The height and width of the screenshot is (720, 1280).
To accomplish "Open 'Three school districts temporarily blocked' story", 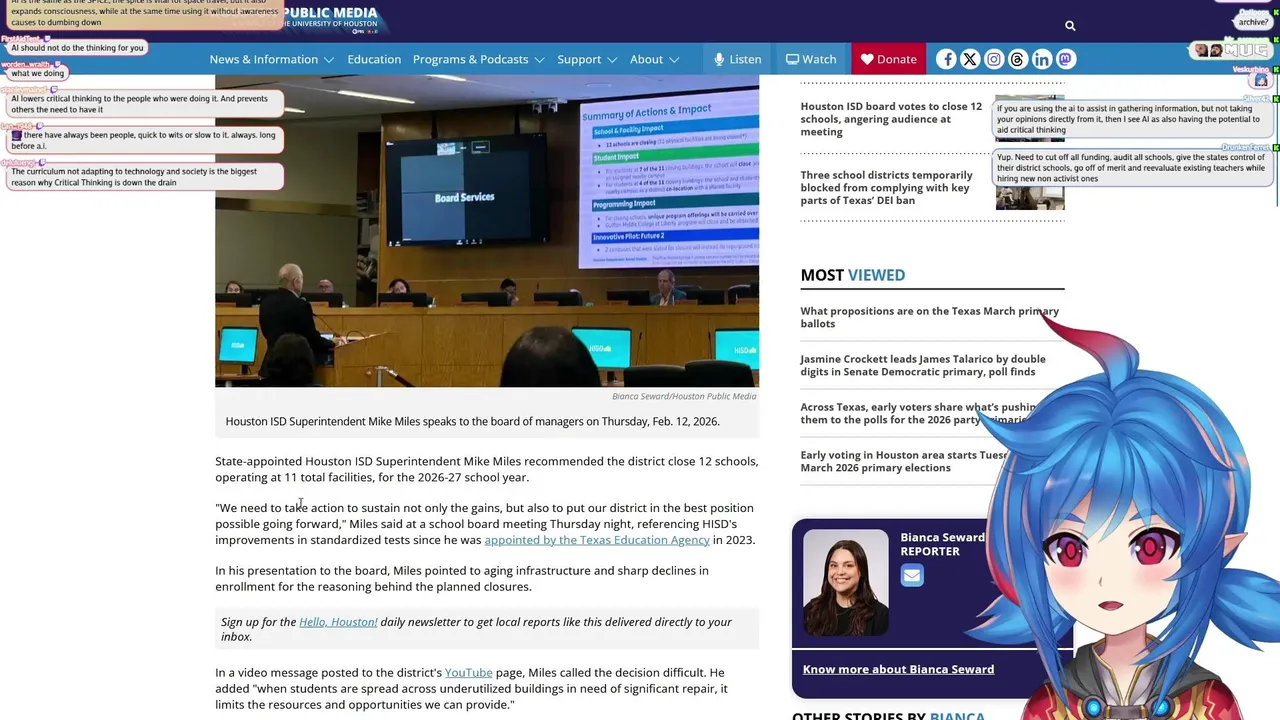I will [886, 188].
